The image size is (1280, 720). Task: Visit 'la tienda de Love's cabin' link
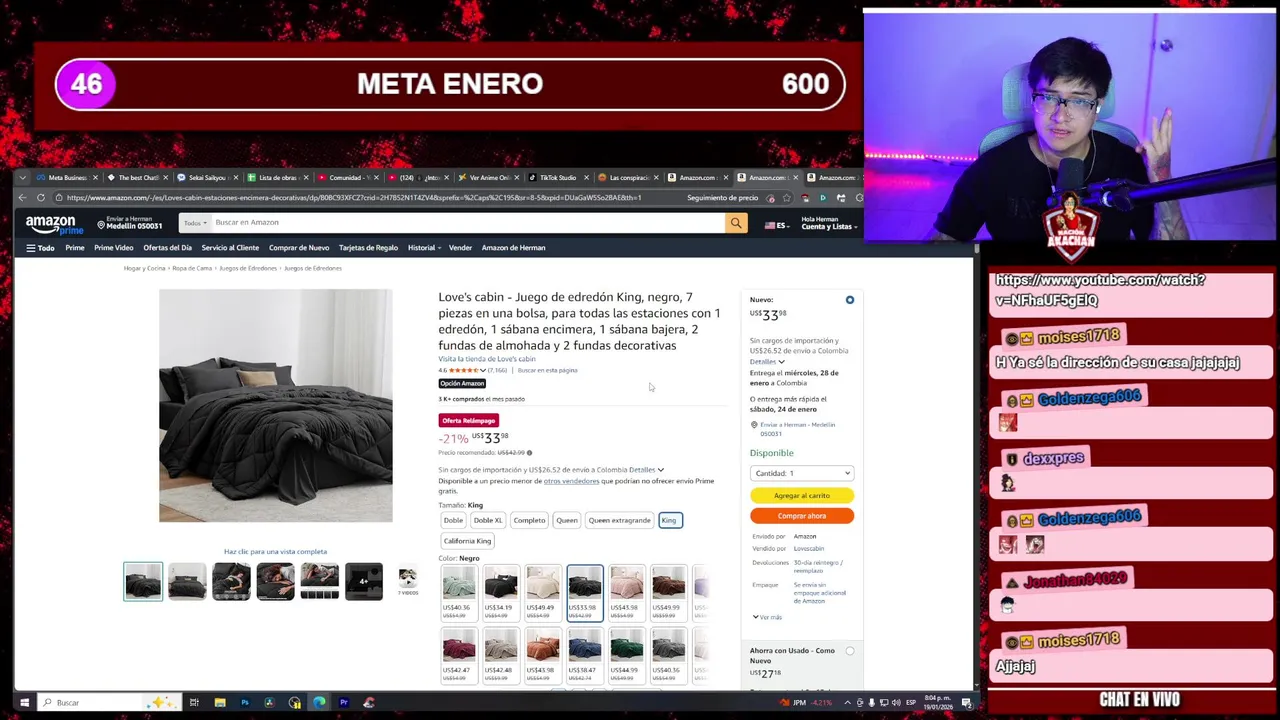tap(487, 359)
